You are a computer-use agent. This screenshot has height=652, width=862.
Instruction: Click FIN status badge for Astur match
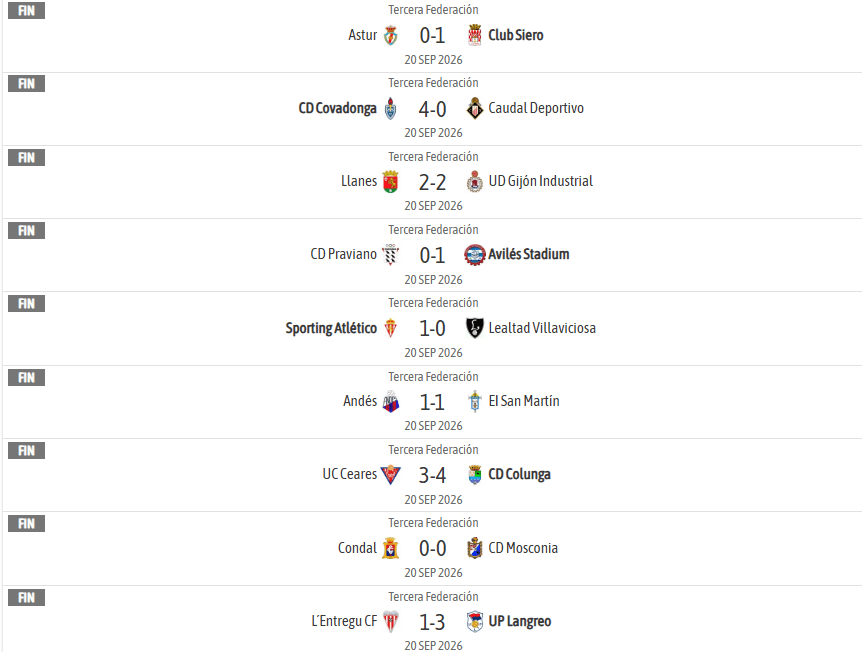pyautogui.click(x=26, y=10)
